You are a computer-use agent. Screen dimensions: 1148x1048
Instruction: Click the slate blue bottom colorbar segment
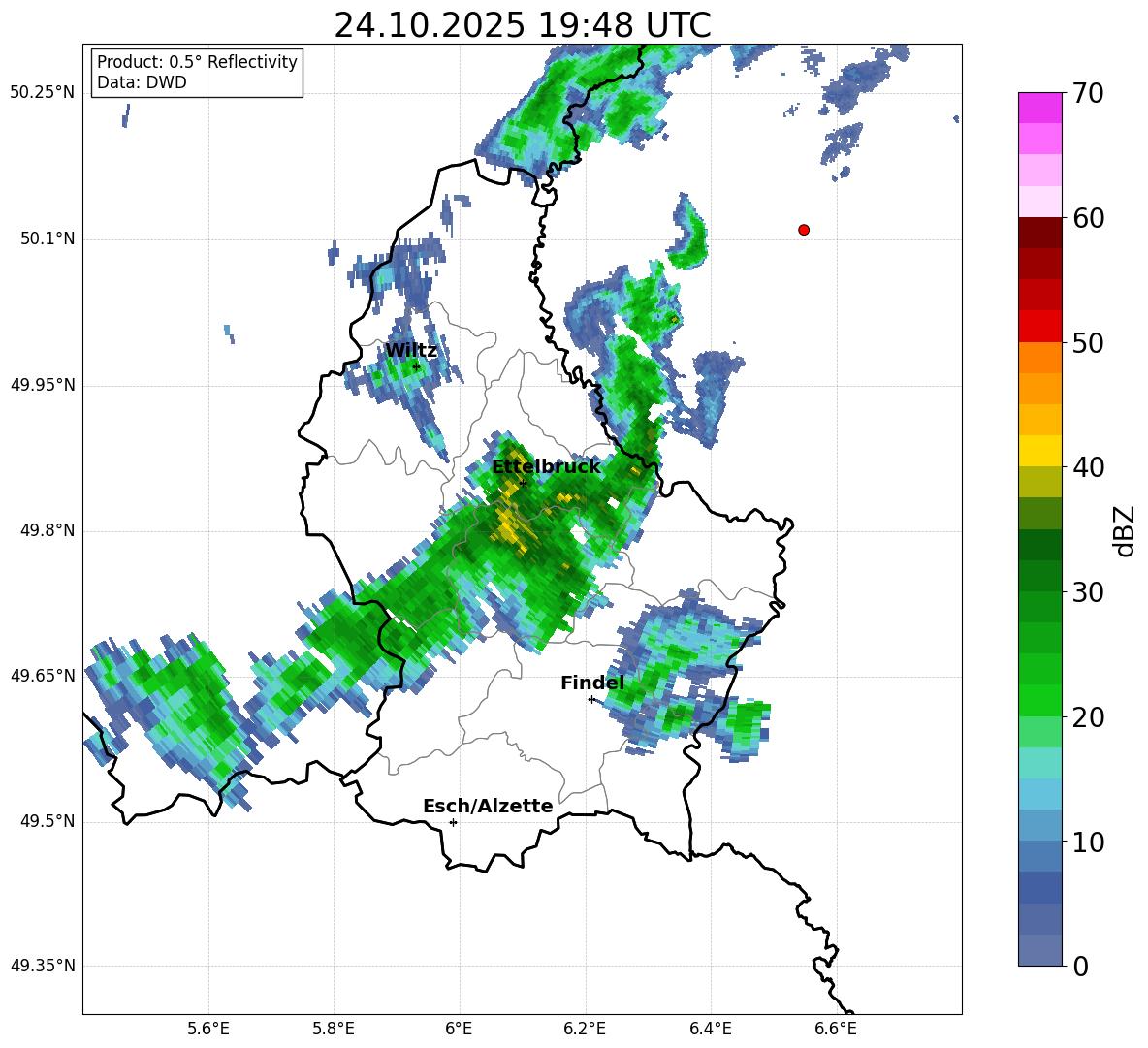coord(1039,950)
